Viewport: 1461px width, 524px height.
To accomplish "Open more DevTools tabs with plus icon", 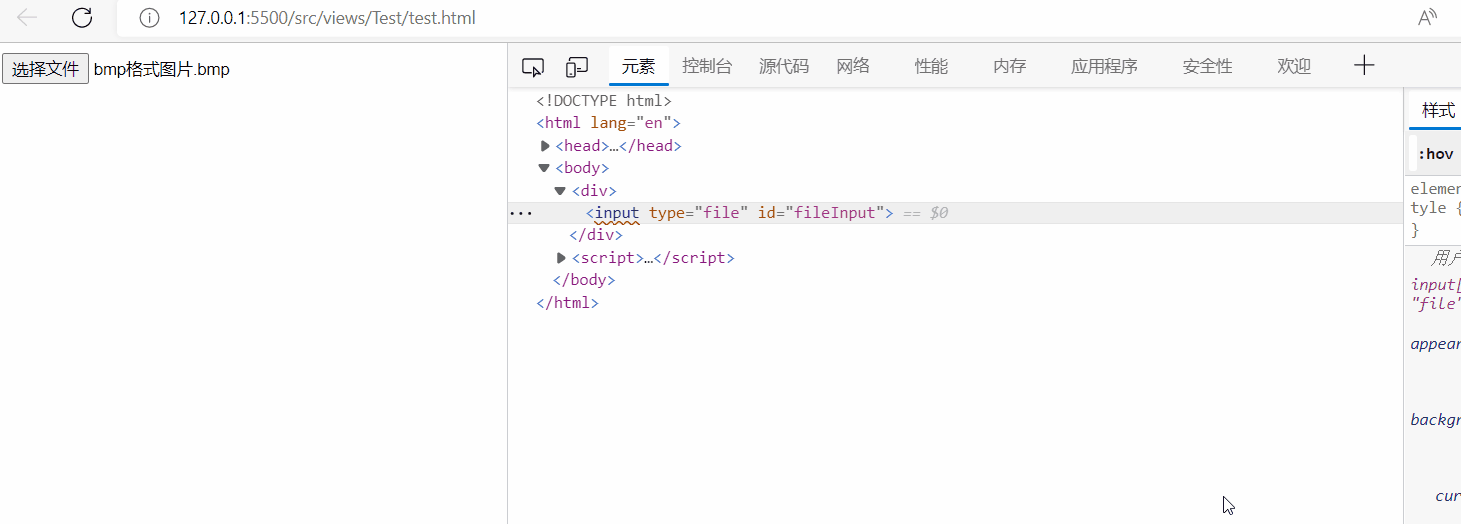I will (1364, 66).
